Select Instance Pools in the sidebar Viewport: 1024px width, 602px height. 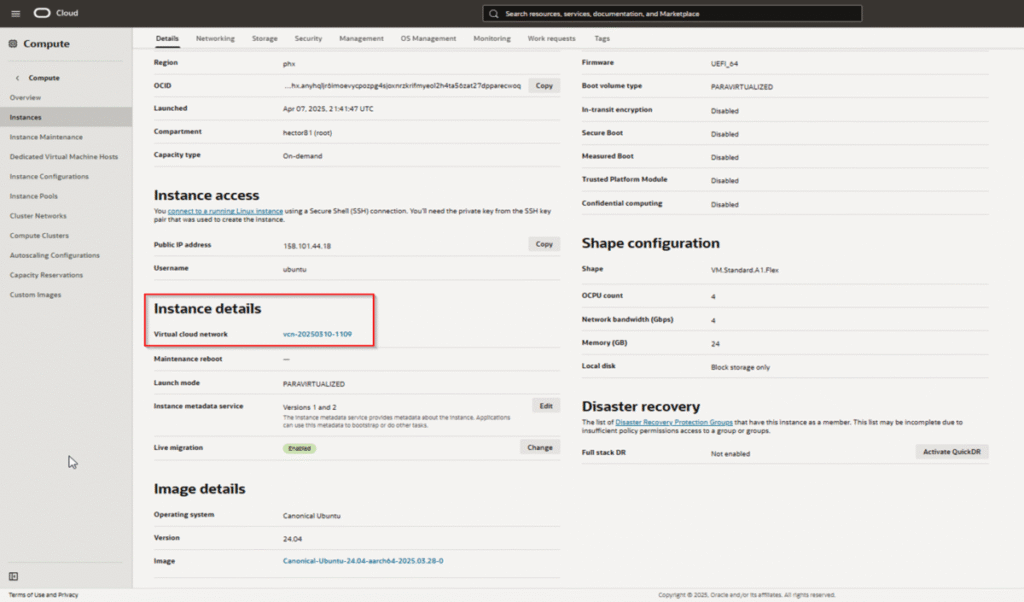pos(33,196)
